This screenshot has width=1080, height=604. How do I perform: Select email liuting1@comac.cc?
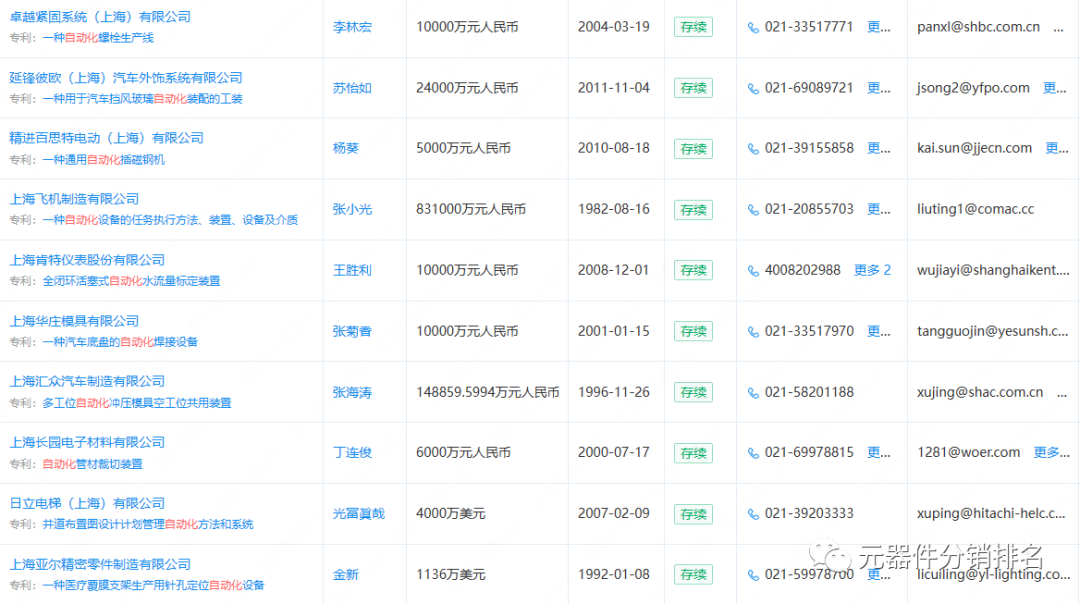click(975, 209)
